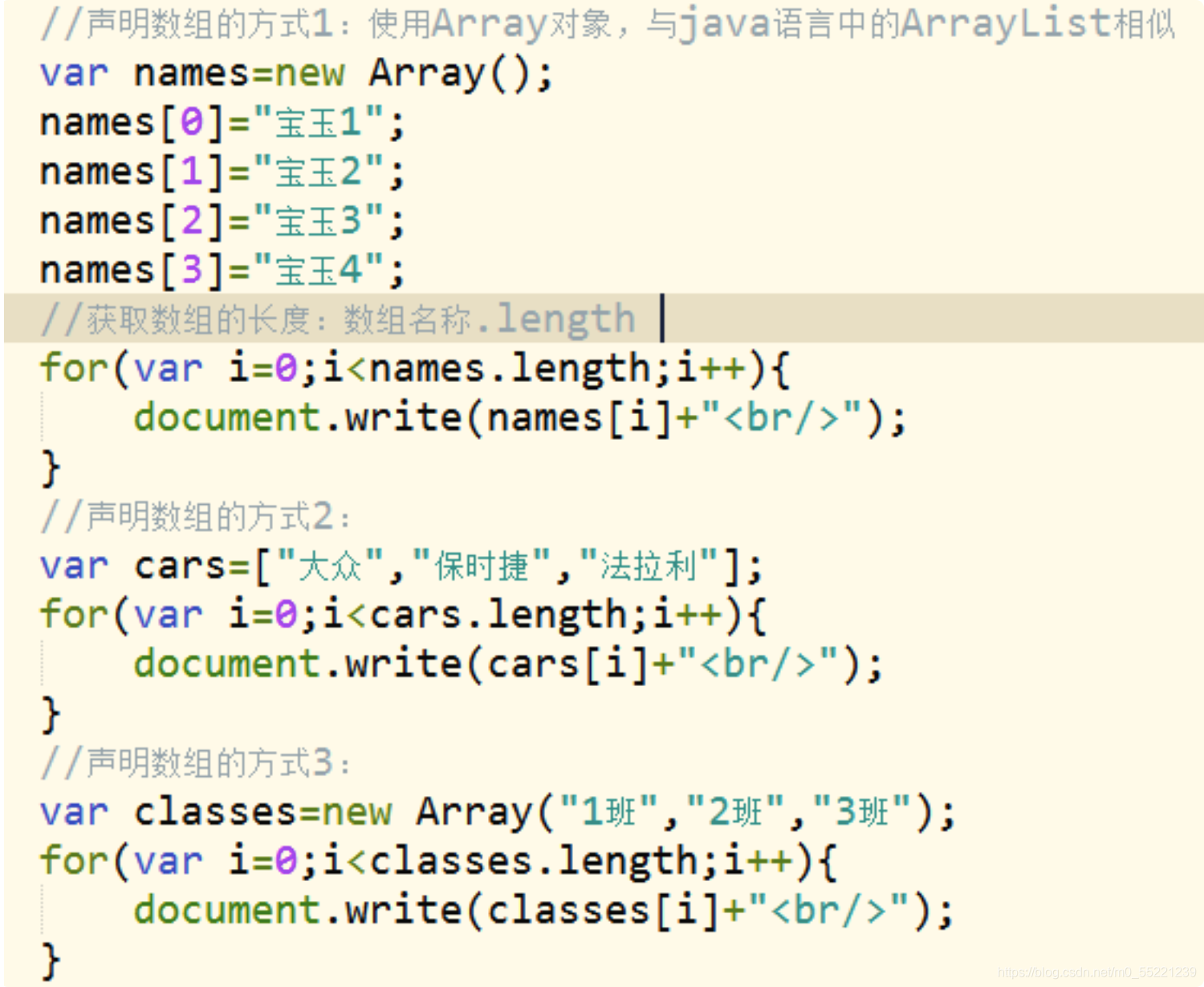Select the line names[2]="宝玉3"

222,221
